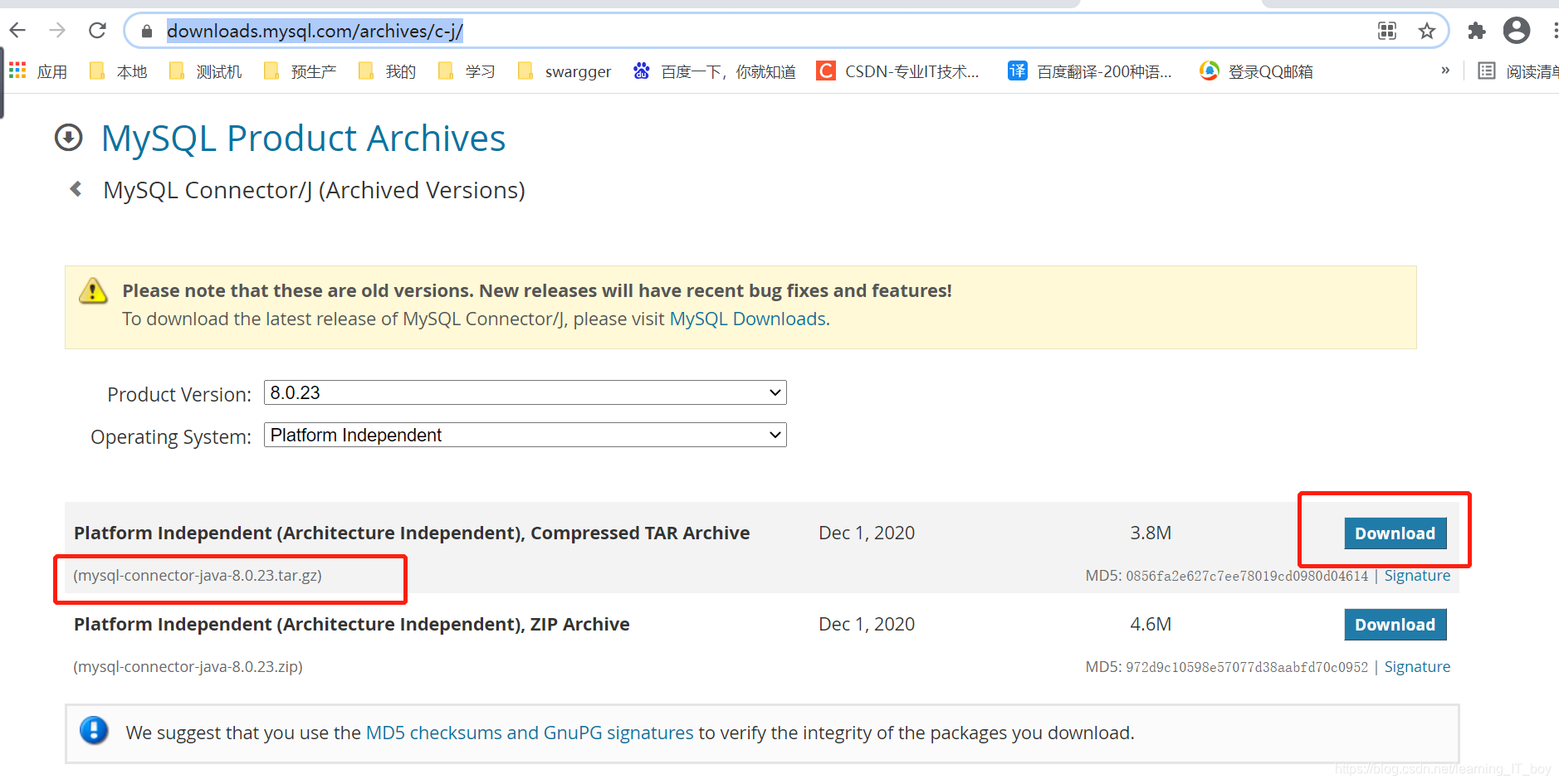Click the 4.6M file size
The width and height of the screenshot is (1559, 784).
(x=1151, y=625)
